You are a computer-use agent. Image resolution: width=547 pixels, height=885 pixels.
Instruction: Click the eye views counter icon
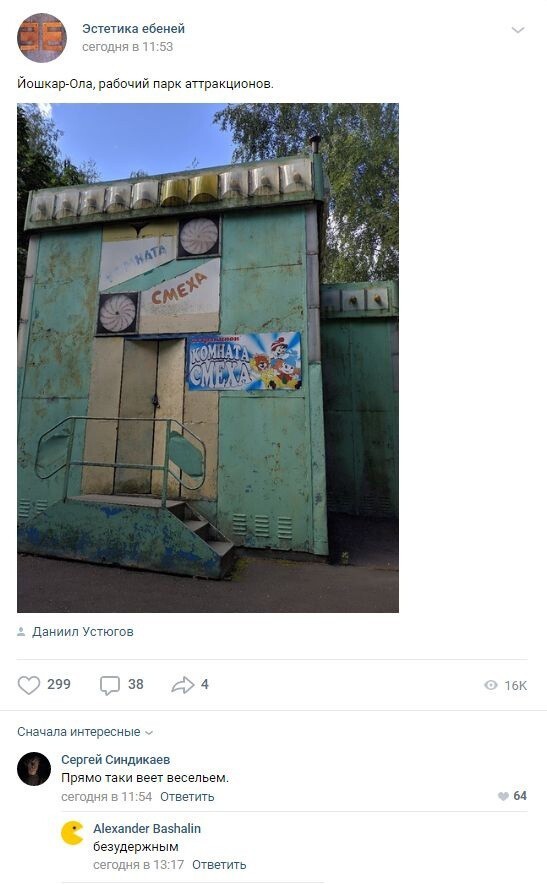tap(491, 685)
